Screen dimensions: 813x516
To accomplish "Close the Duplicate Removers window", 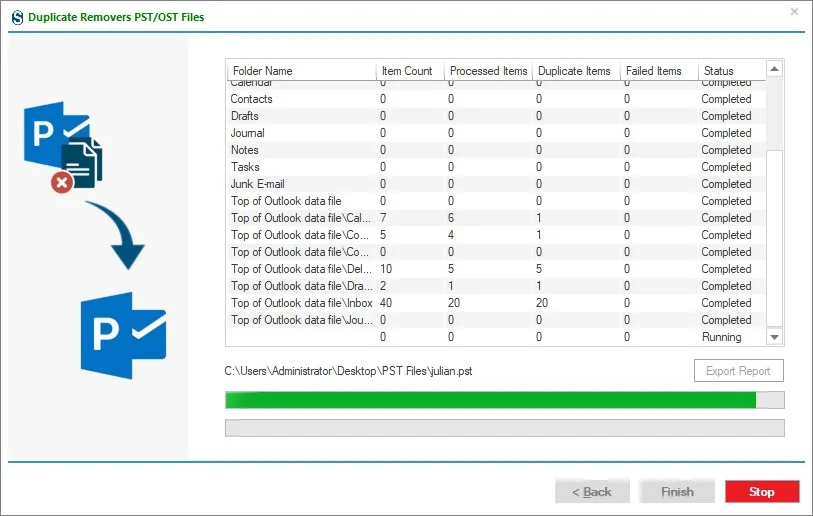I will pyautogui.click(x=794, y=11).
